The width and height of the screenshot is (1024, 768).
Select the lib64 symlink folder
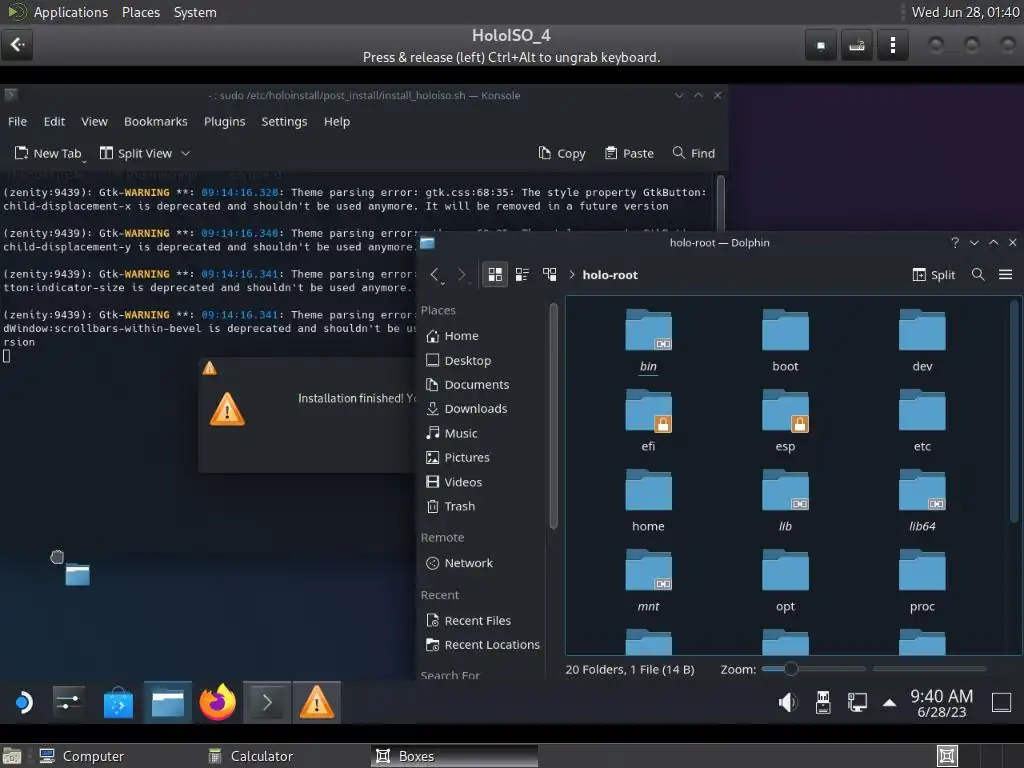click(x=921, y=490)
